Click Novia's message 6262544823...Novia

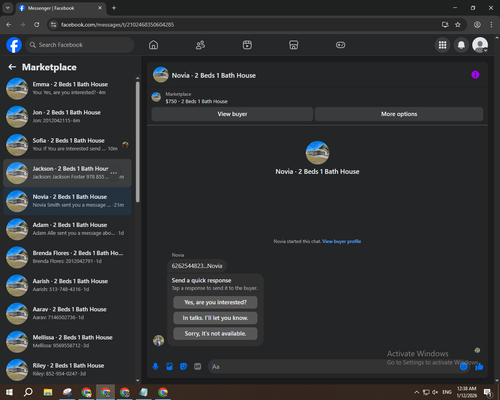pyautogui.click(x=197, y=266)
